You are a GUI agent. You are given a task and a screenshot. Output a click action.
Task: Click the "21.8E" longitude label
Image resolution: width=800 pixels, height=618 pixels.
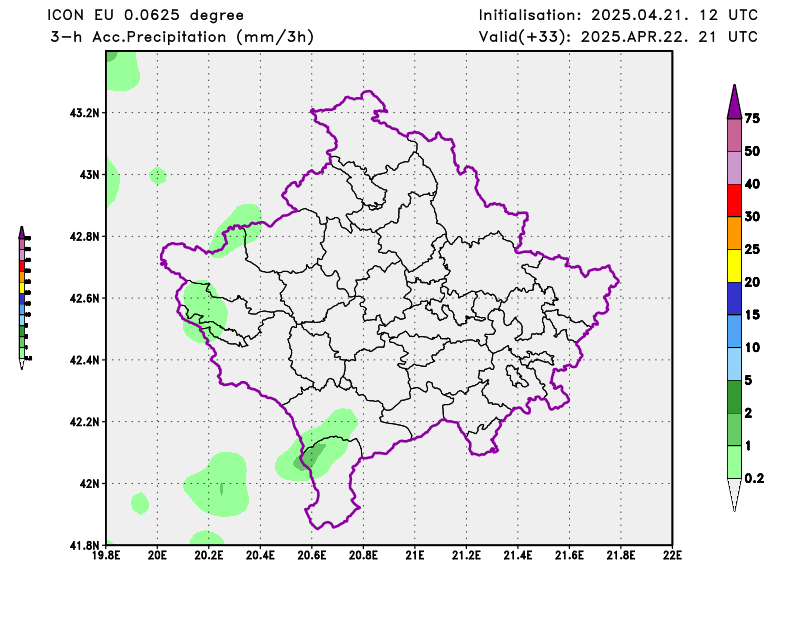[x=621, y=555]
